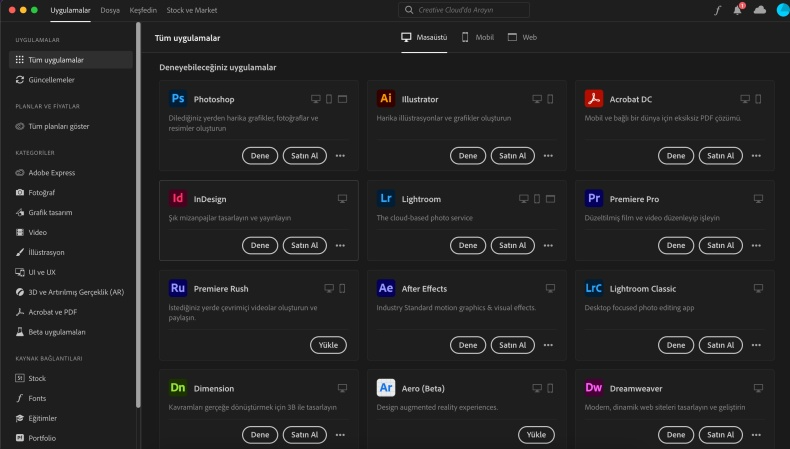The image size is (790, 449).
Task: Open the UI ve UX category
Action: [35, 272]
